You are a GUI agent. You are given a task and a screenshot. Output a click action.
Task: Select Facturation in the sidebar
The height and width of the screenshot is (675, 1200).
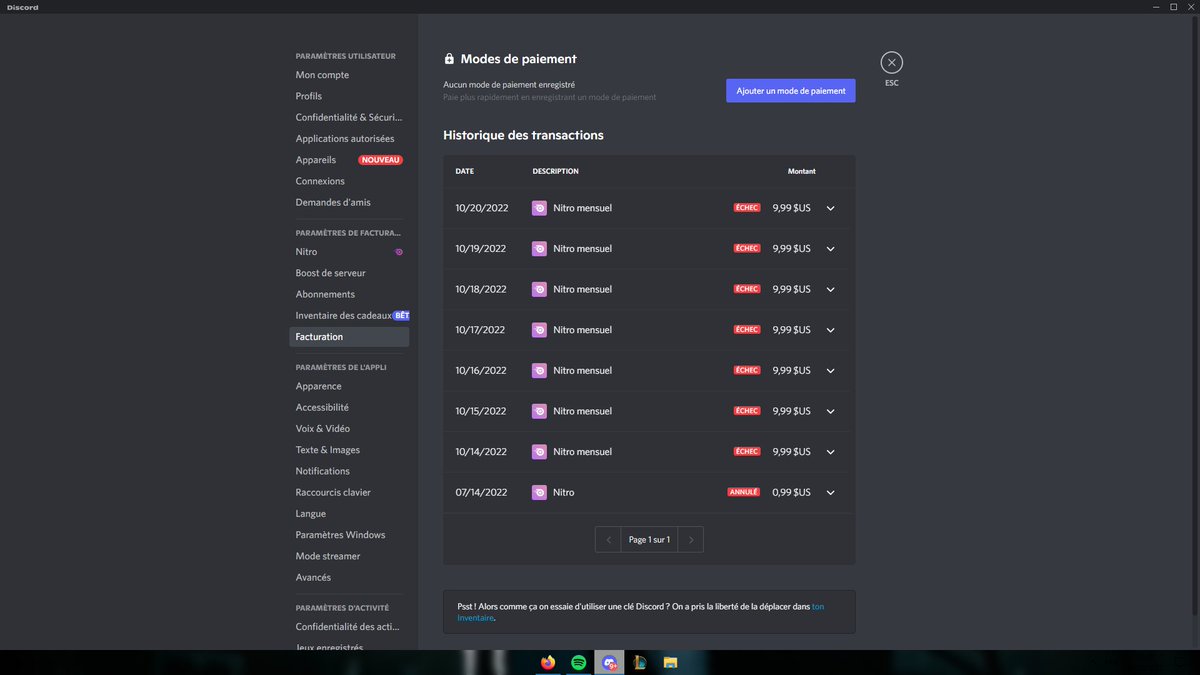349,337
